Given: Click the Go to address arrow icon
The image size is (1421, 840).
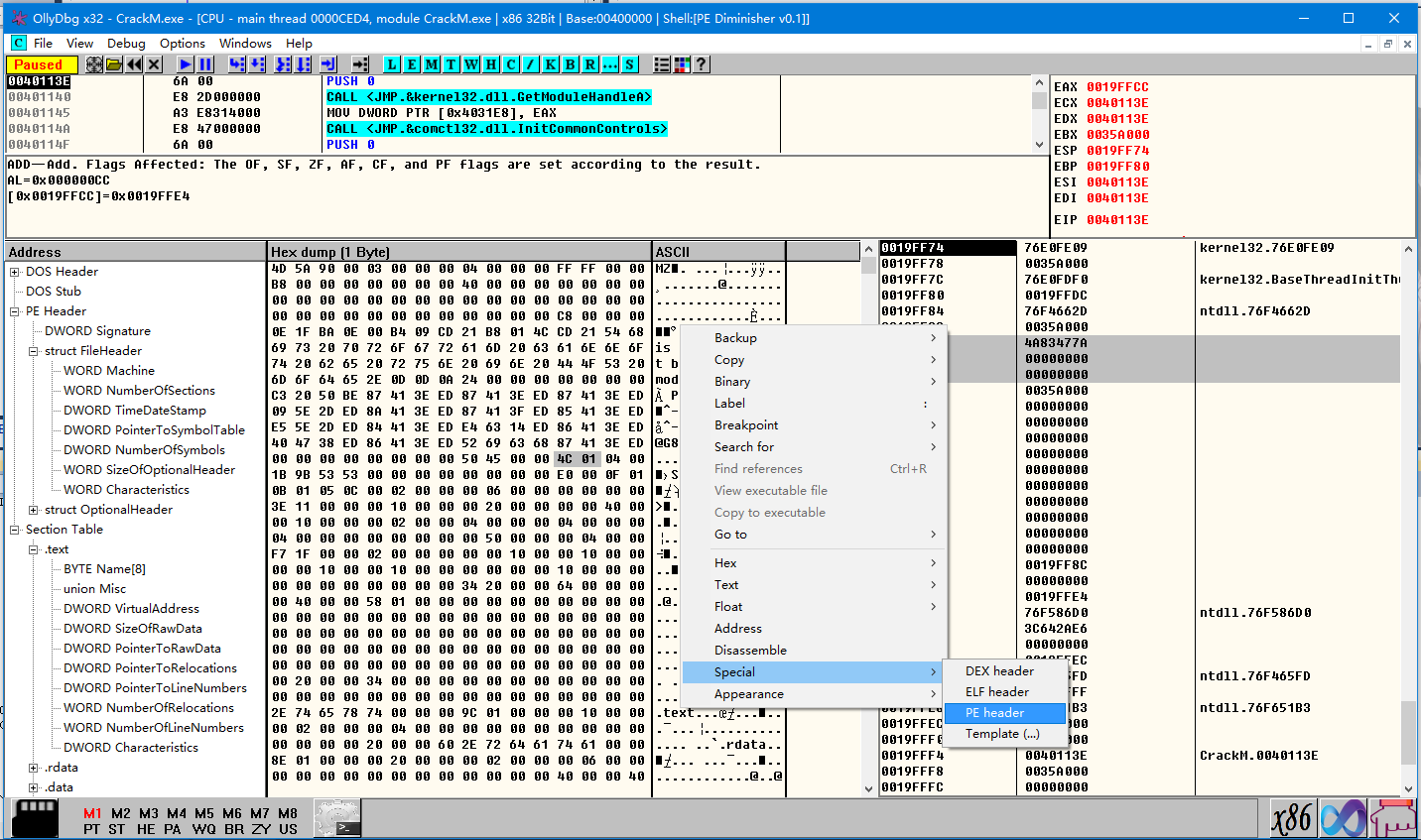Looking at the screenshot, I should (360, 64).
